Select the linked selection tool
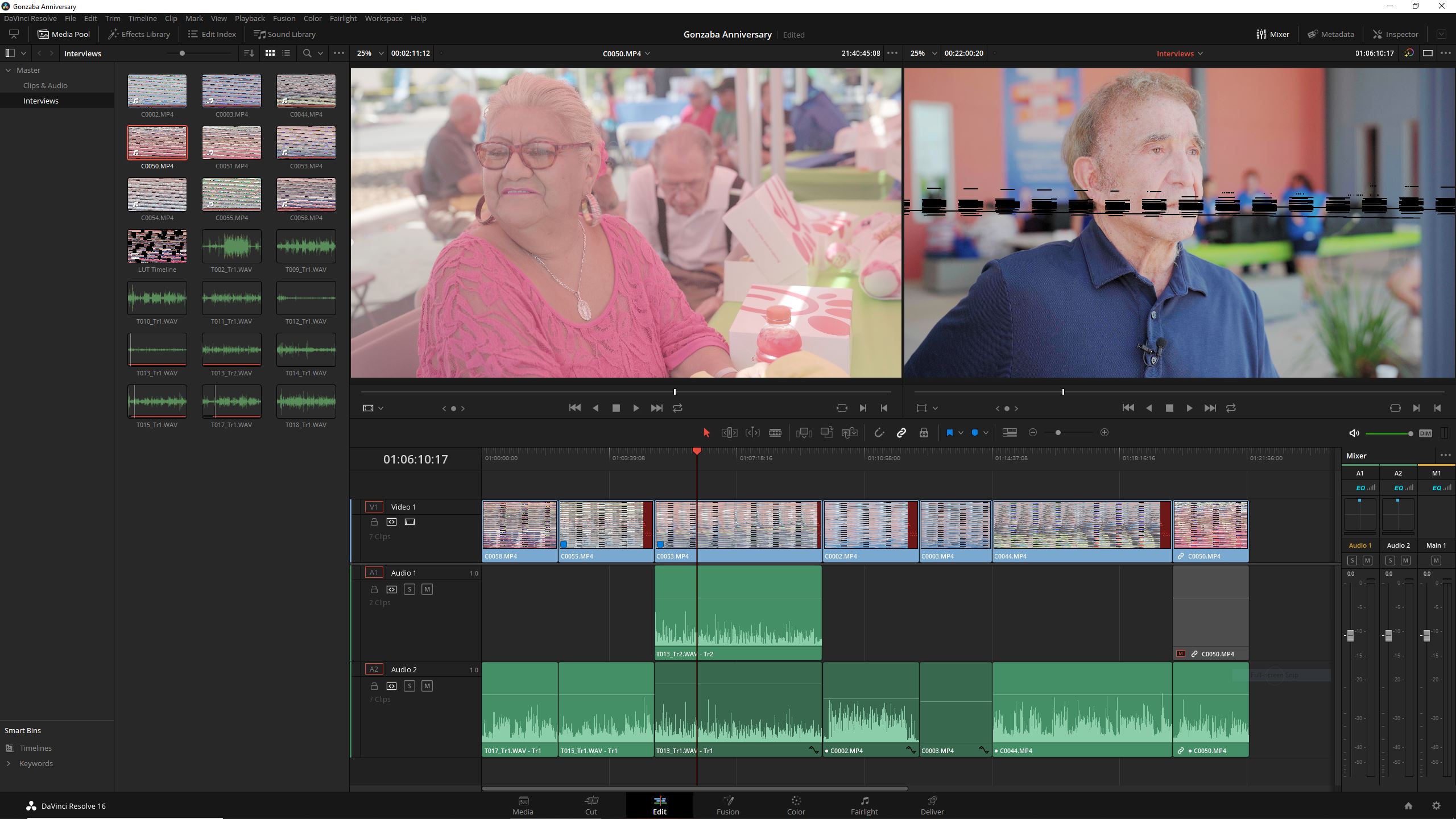Screen dimensions: 1456x819 901,432
